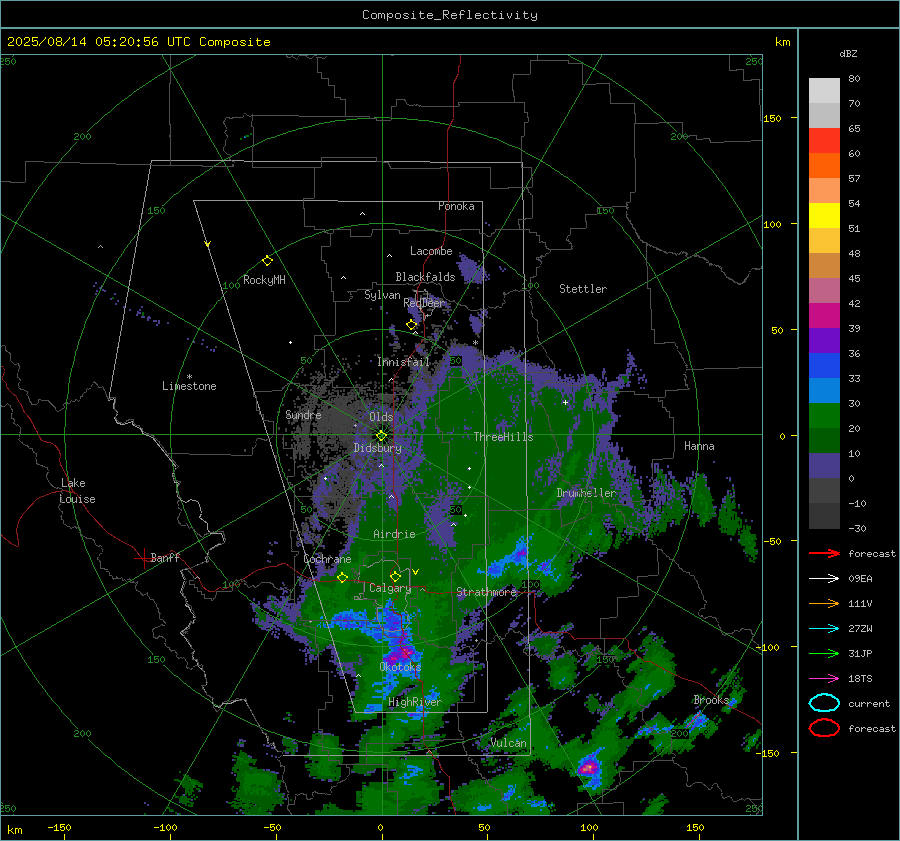Select the blue 36-33 dBZ swatch
Image resolution: width=900 pixels, height=841 pixels.
click(824, 365)
